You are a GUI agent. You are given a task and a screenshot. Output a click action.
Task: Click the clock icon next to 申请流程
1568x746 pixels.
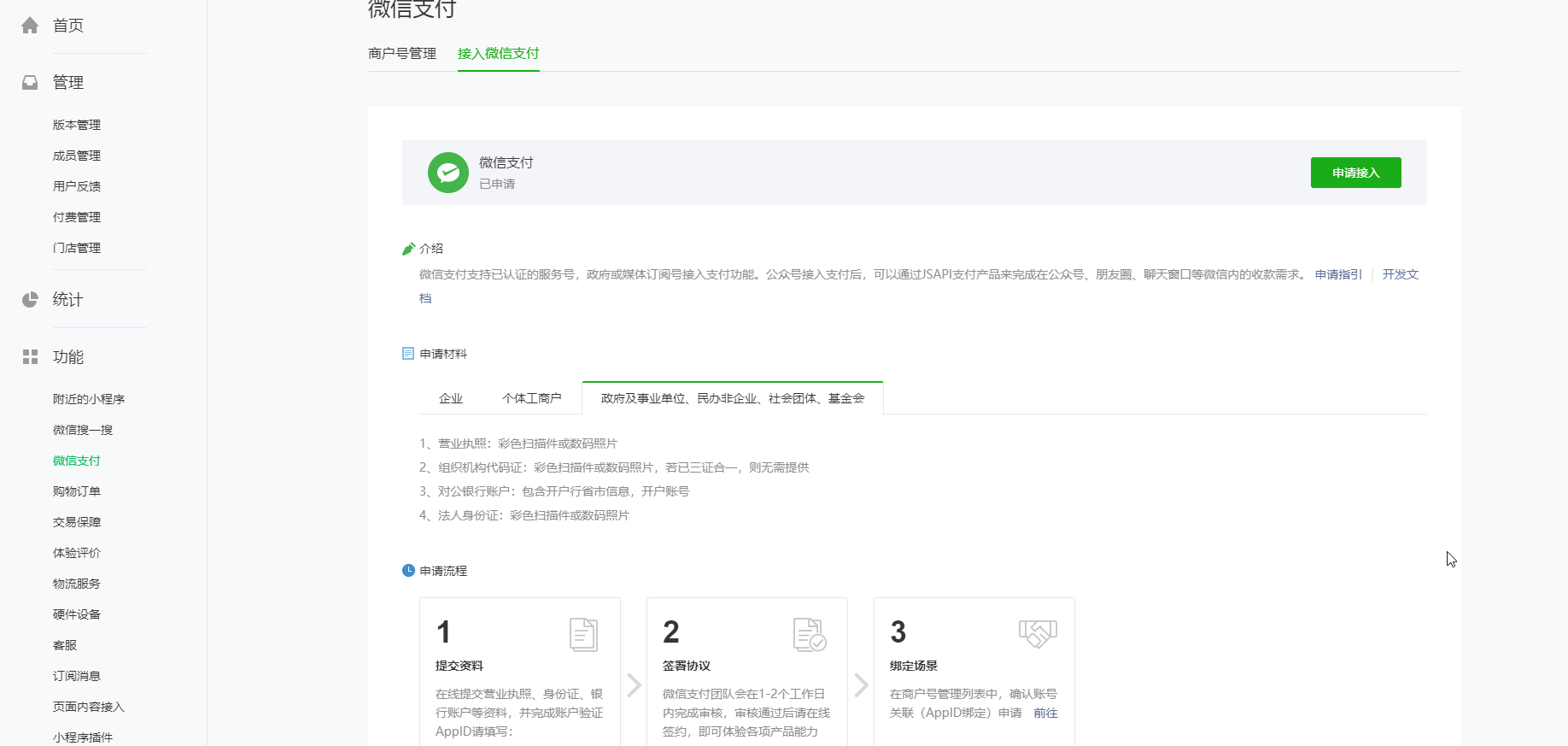pyautogui.click(x=408, y=571)
